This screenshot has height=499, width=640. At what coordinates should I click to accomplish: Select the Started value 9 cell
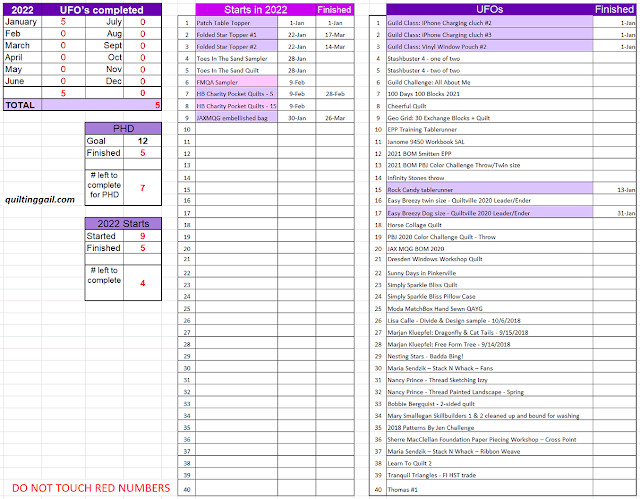142,236
